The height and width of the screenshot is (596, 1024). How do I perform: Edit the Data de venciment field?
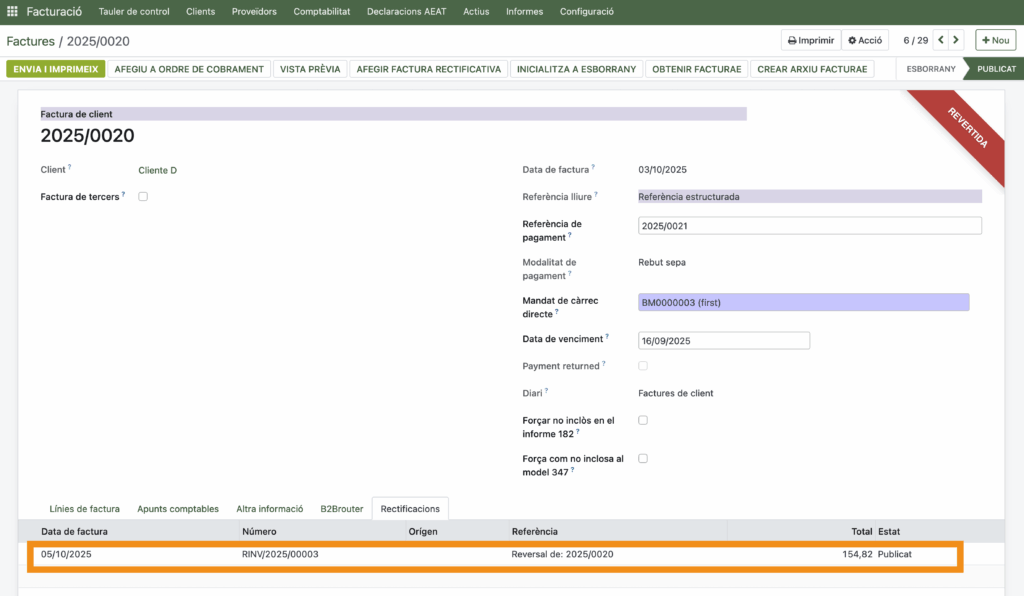pyautogui.click(x=723, y=341)
